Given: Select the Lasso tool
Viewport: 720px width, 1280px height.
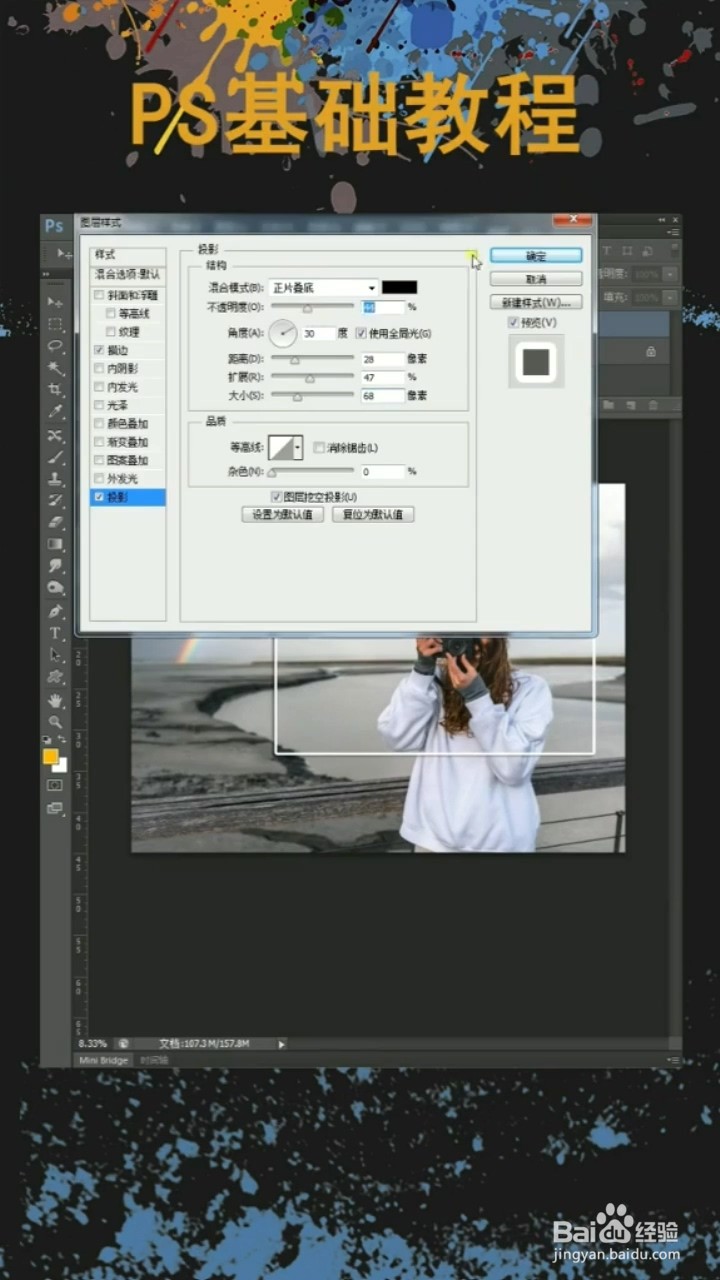Looking at the screenshot, I should pos(55,346).
